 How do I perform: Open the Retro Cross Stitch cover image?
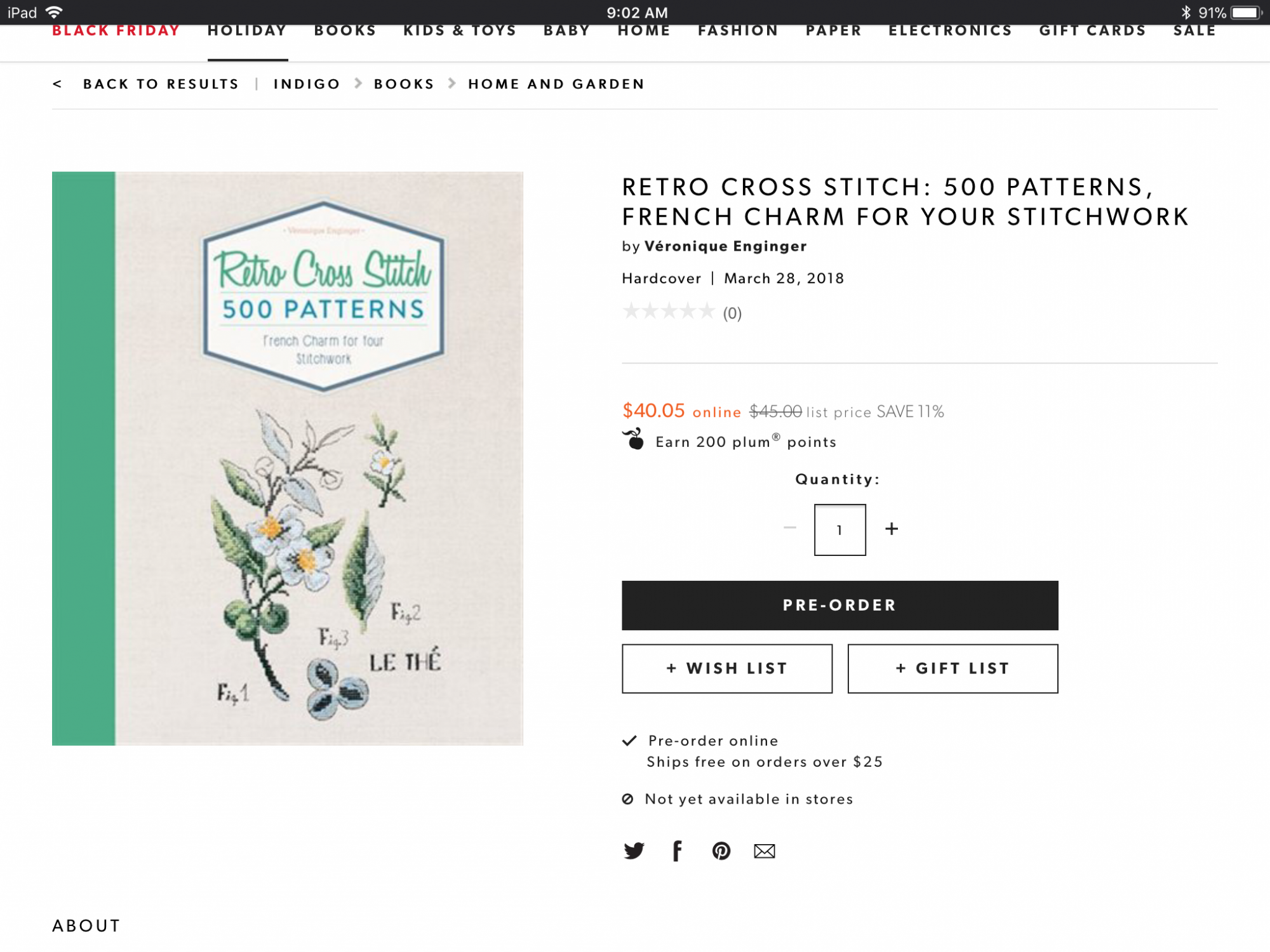click(288, 458)
